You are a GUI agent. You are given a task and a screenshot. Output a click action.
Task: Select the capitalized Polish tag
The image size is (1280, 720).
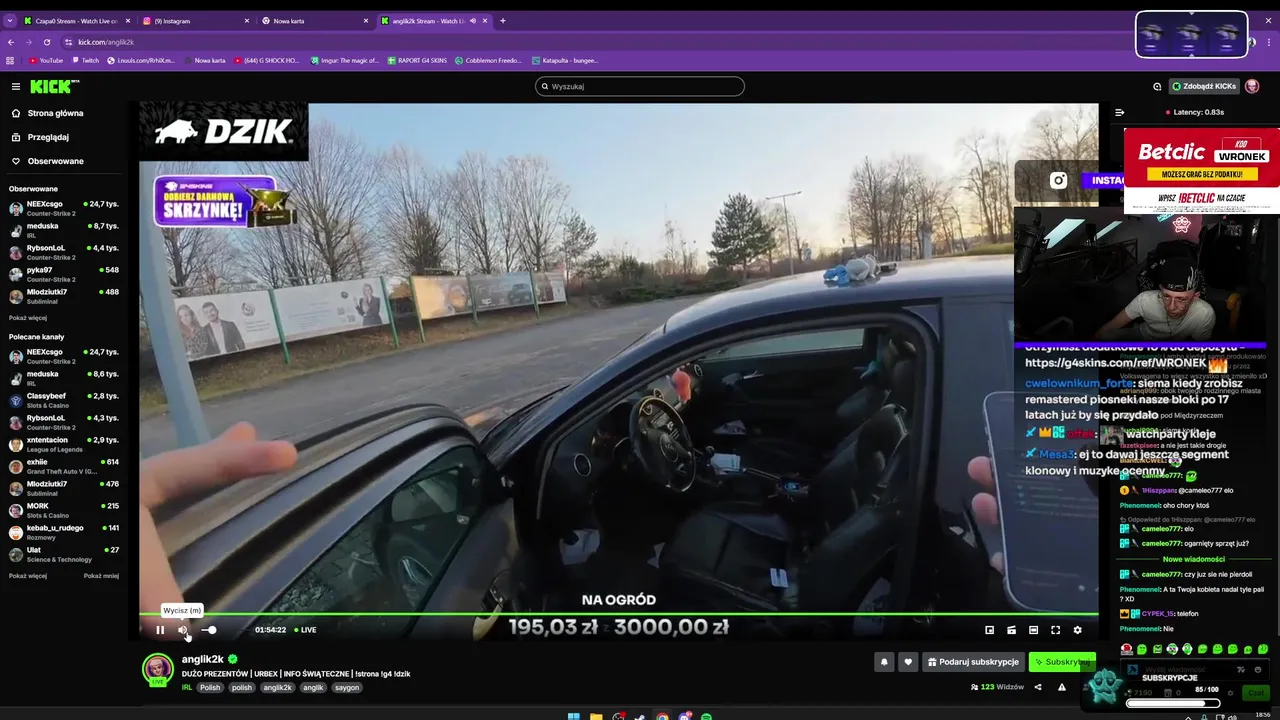tap(210, 688)
